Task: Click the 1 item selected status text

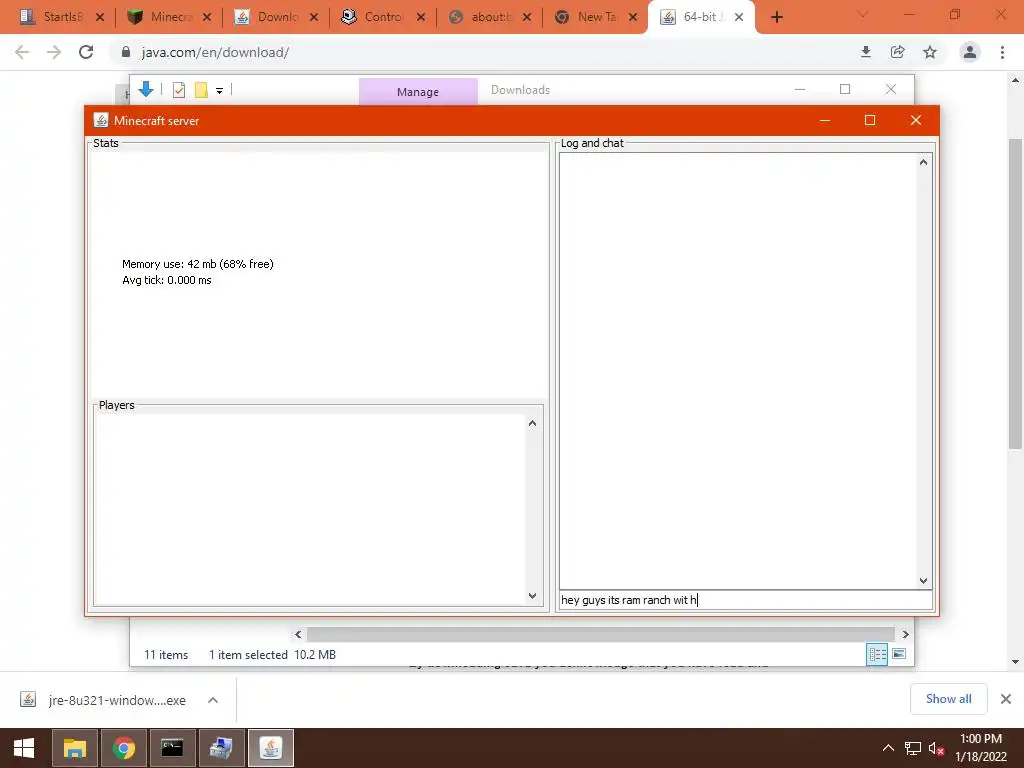Action: (x=248, y=654)
